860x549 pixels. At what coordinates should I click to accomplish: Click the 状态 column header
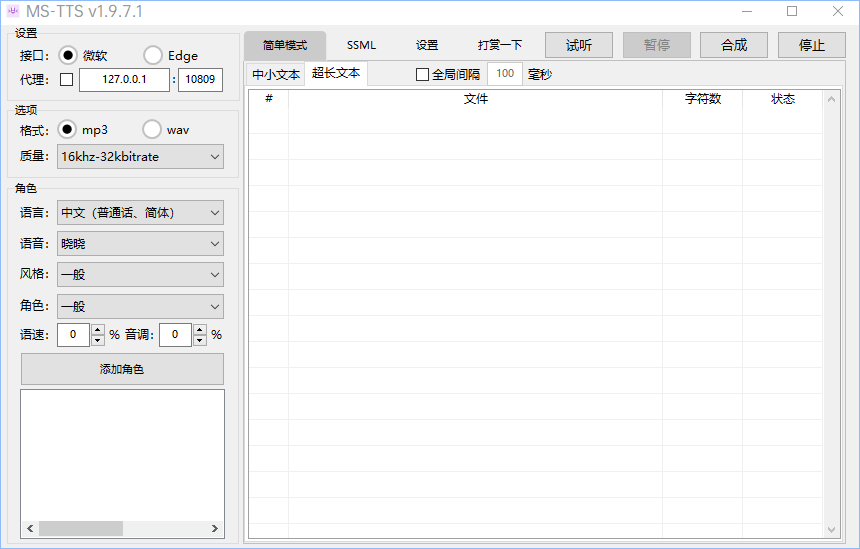tap(783, 99)
